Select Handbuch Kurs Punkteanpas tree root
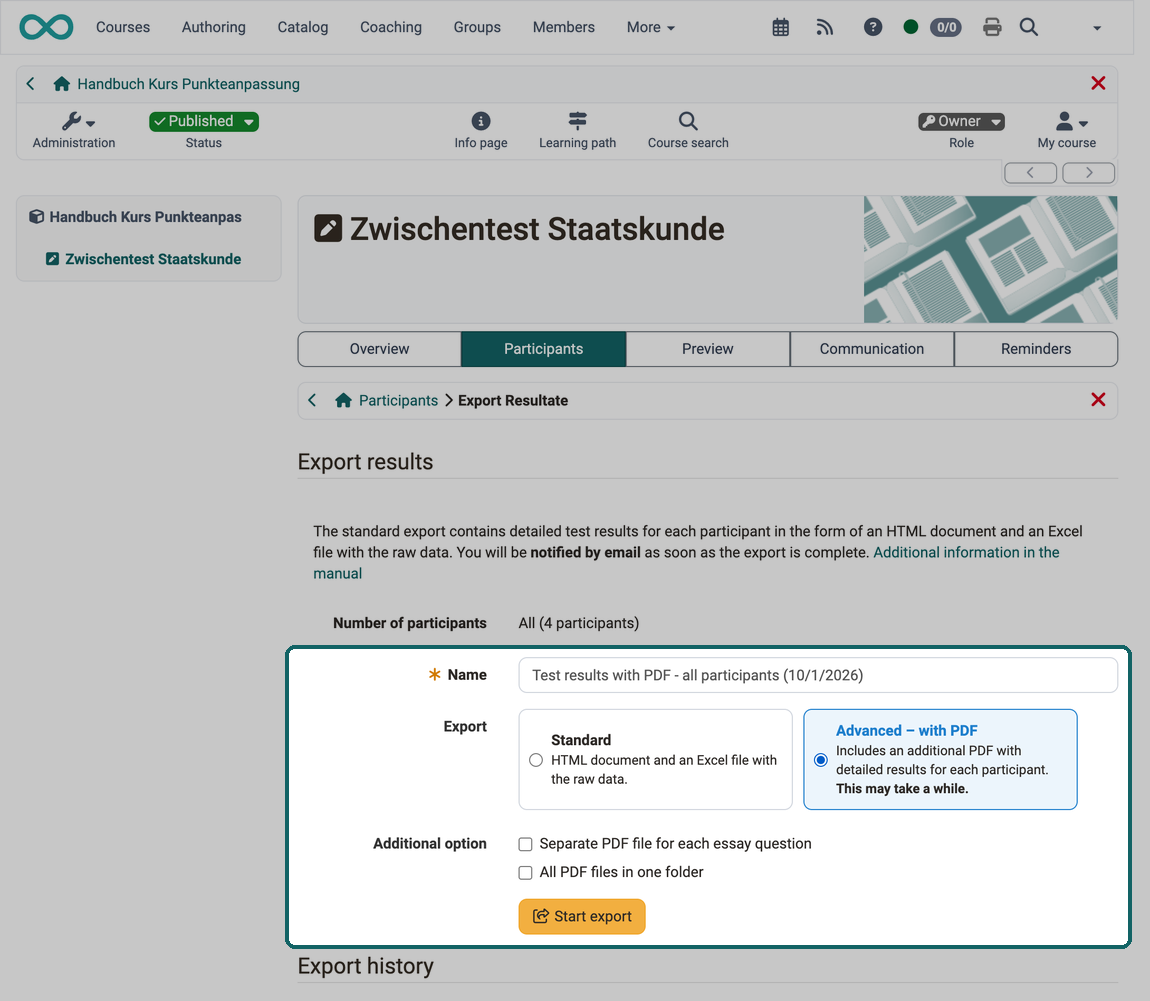The width and height of the screenshot is (1150, 1001). click(145, 217)
